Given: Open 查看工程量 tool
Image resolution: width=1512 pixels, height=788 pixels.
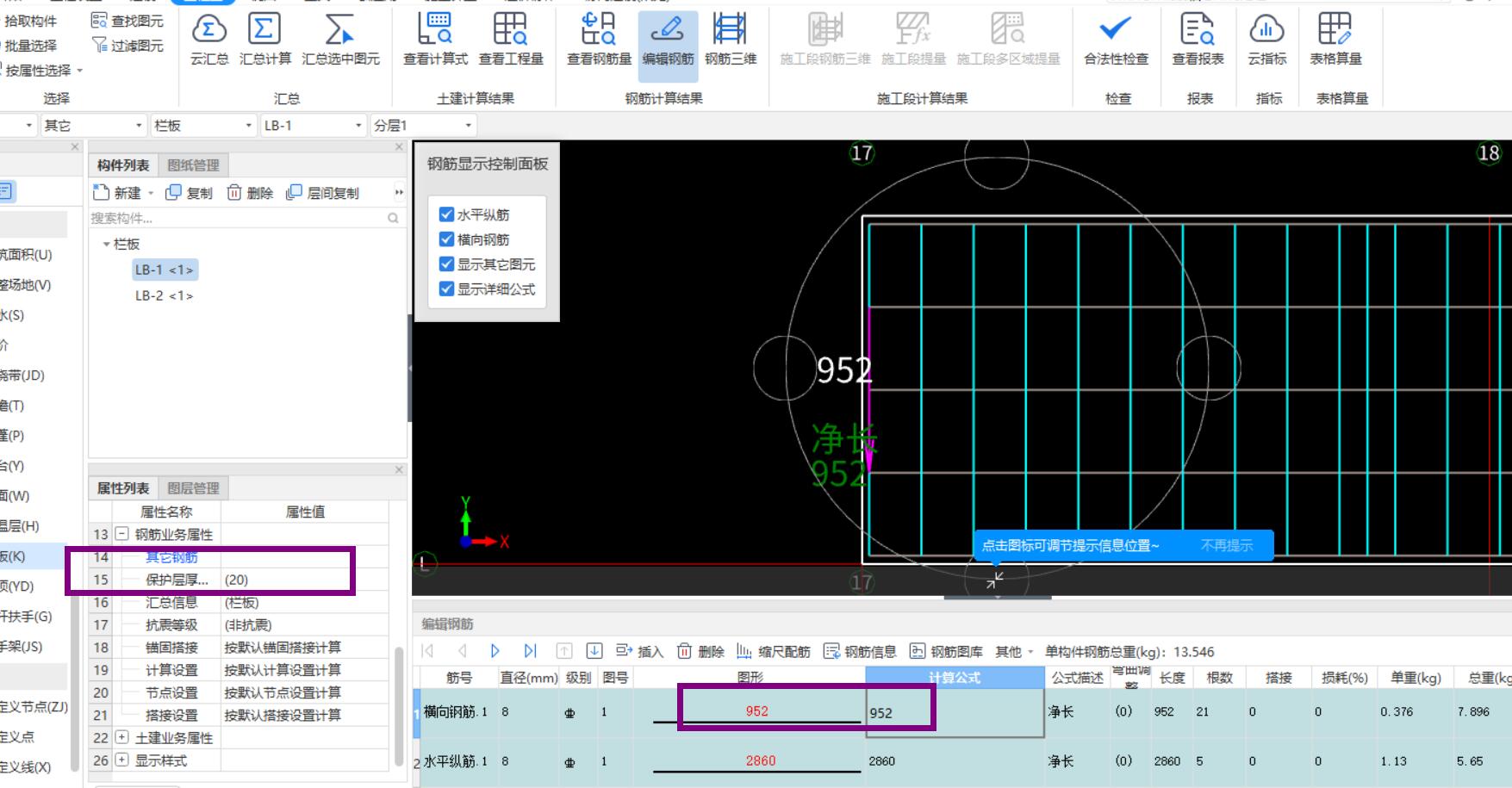Looking at the screenshot, I should 511,40.
